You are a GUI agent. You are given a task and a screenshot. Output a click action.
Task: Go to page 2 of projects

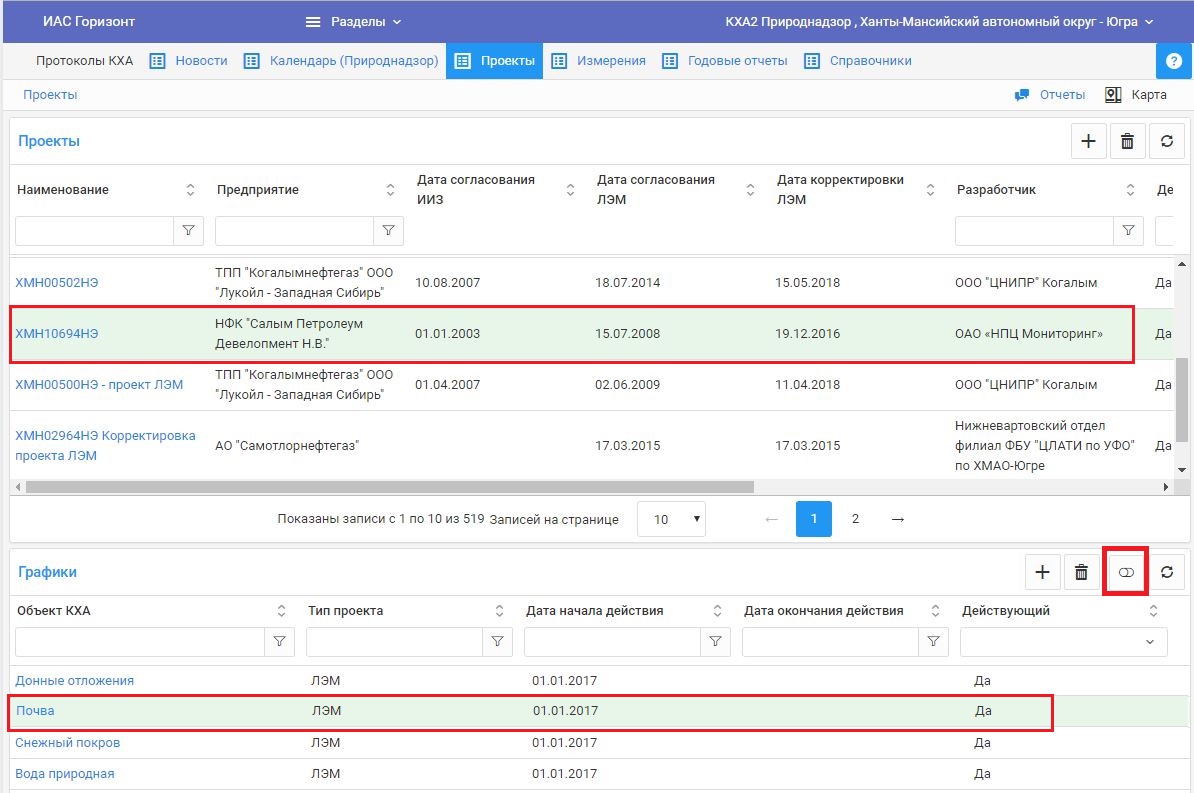[855, 519]
